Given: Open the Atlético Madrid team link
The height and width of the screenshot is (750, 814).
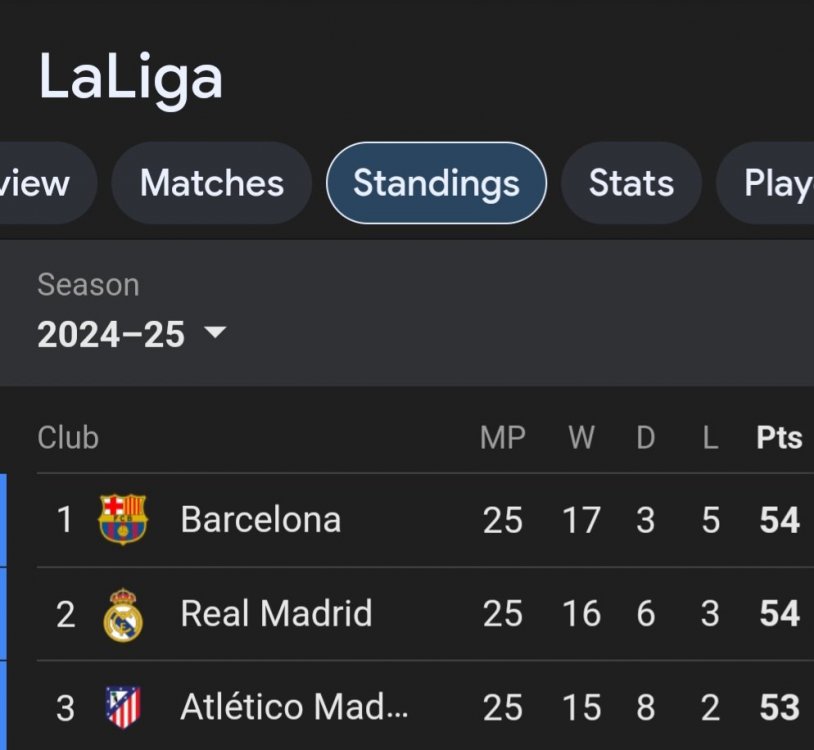Looking at the screenshot, I should tap(294, 708).
